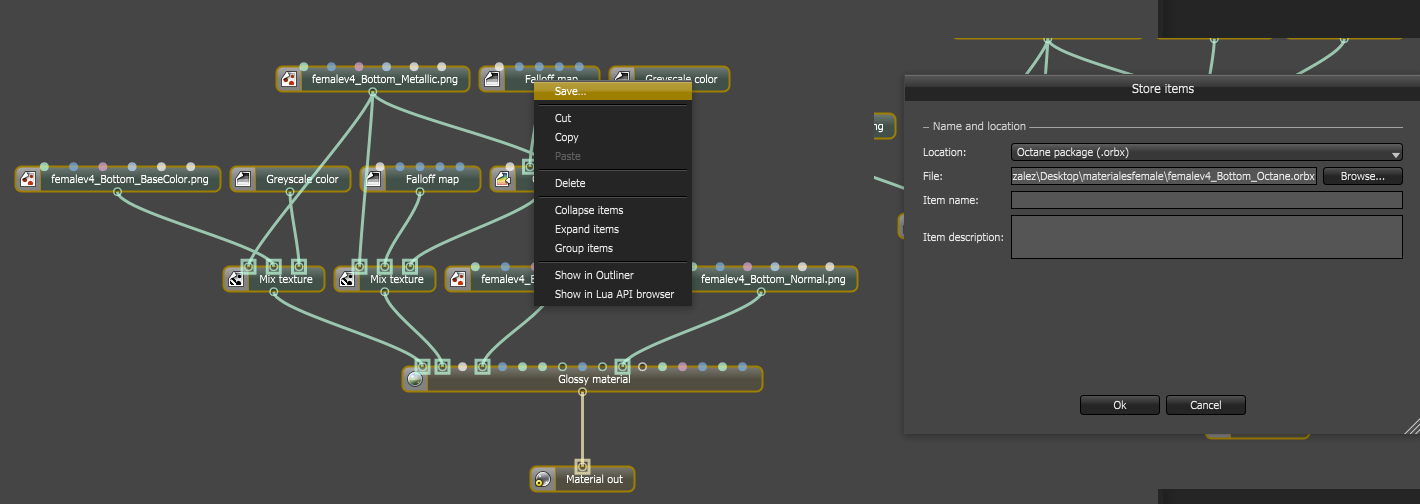This screenshot has width=1420, height=504.
Task: Click first input pin of left Mix texture
Action: 248,266
